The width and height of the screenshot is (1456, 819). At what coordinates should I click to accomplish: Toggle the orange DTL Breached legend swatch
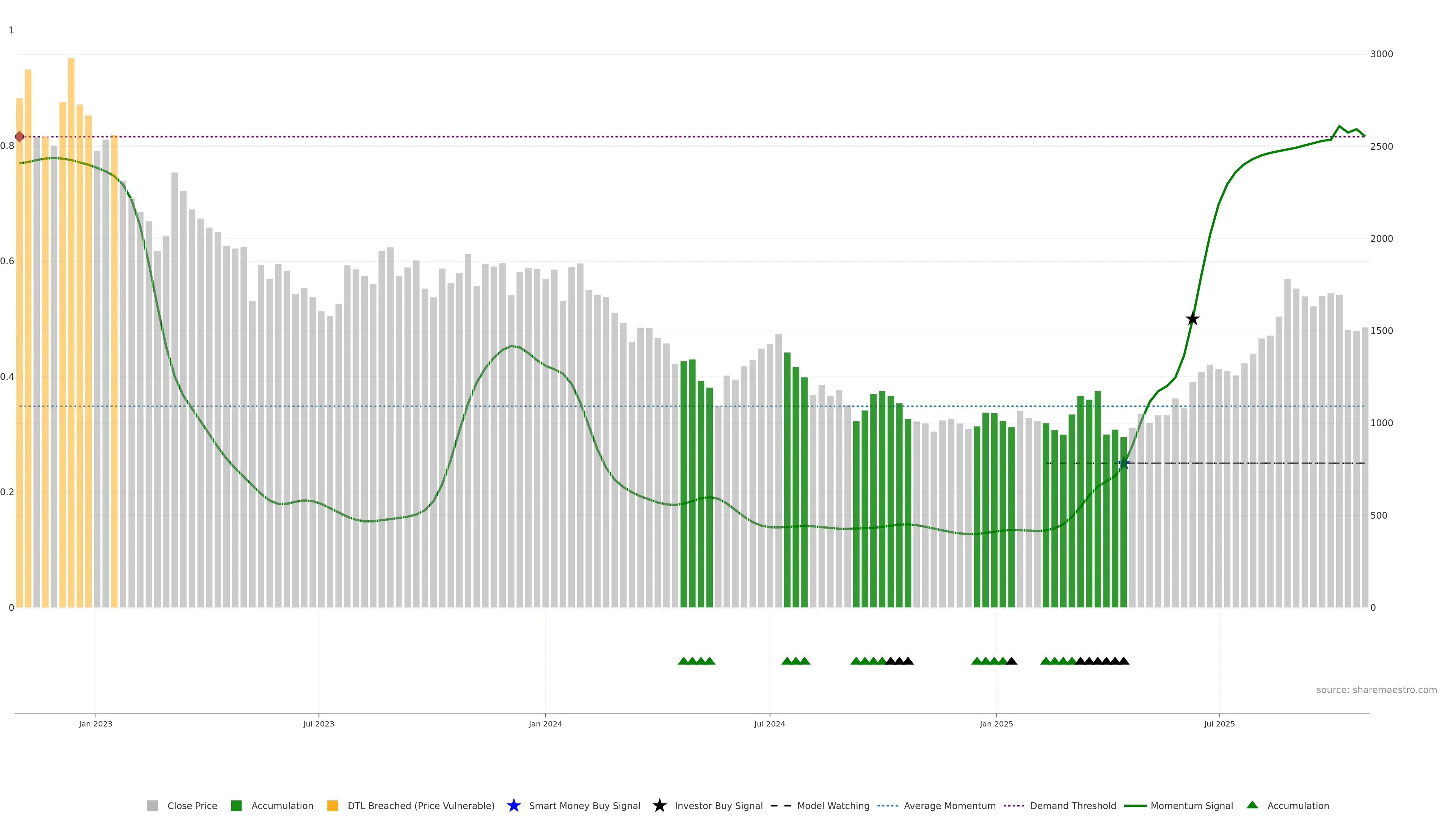click(x=333, y=805)
